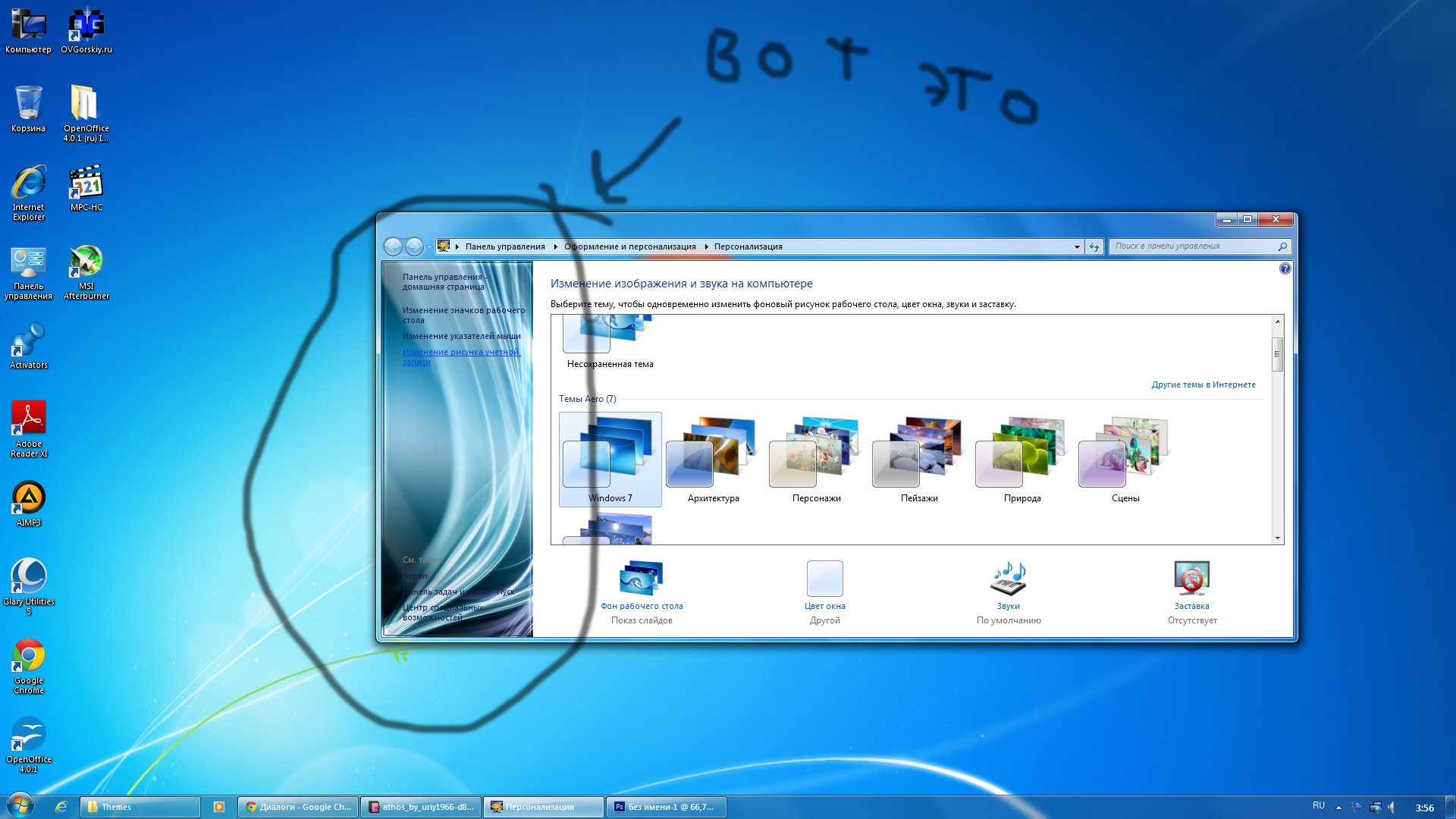Select the Windows 7 Aero theme
The height and width of the screenshot is (819, 1456).
(x=610, y=455)
